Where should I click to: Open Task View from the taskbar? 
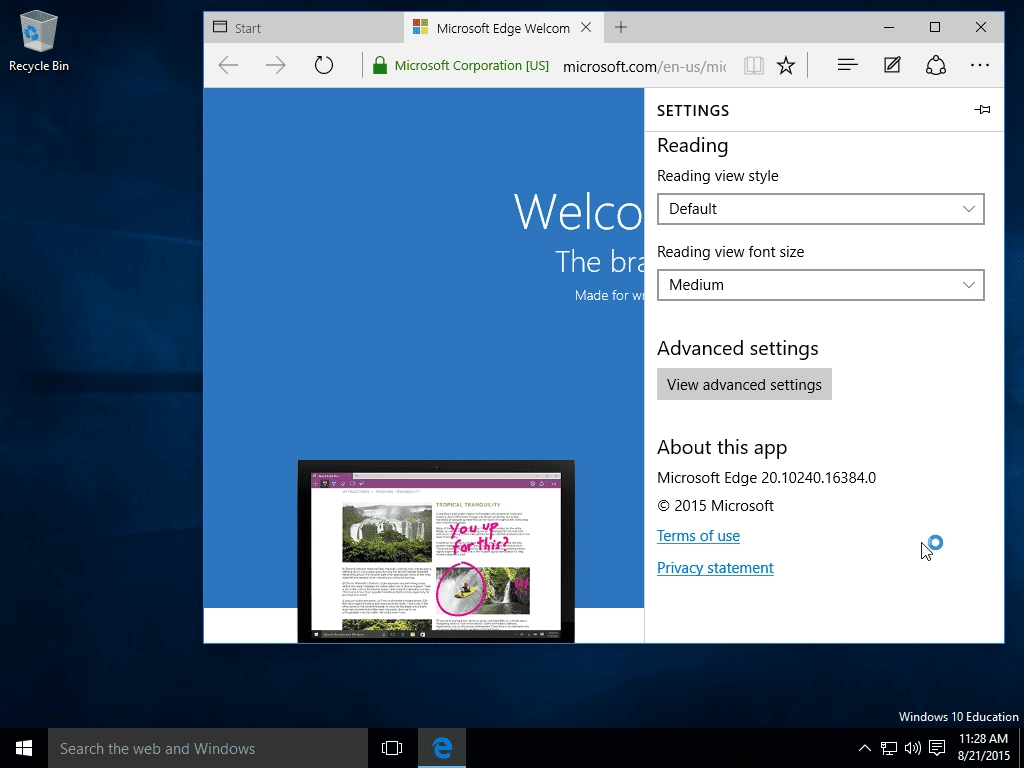[x=392, y=748]
